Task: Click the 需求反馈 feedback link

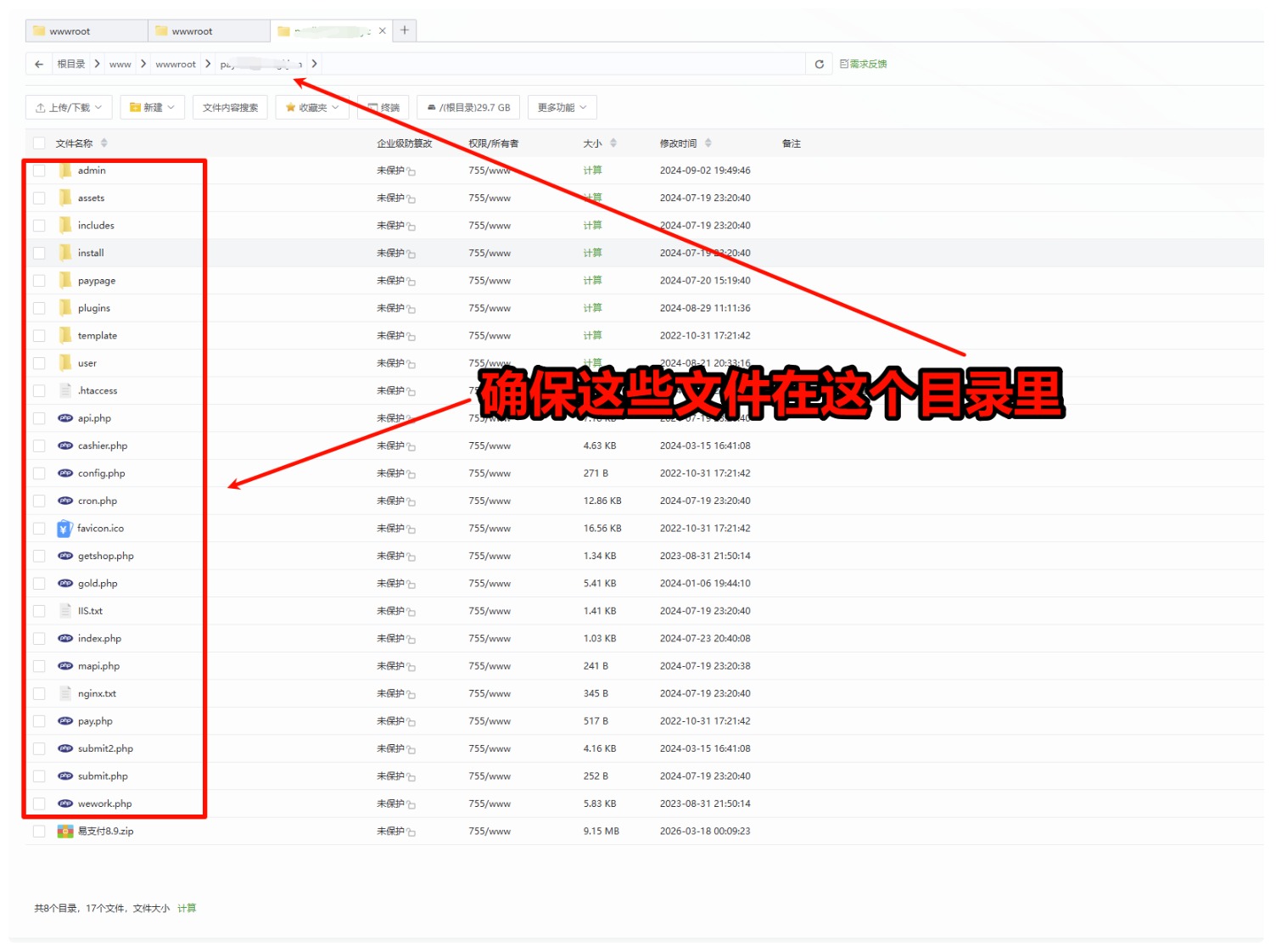Action: pyautogui.click(x=863, y=64)
